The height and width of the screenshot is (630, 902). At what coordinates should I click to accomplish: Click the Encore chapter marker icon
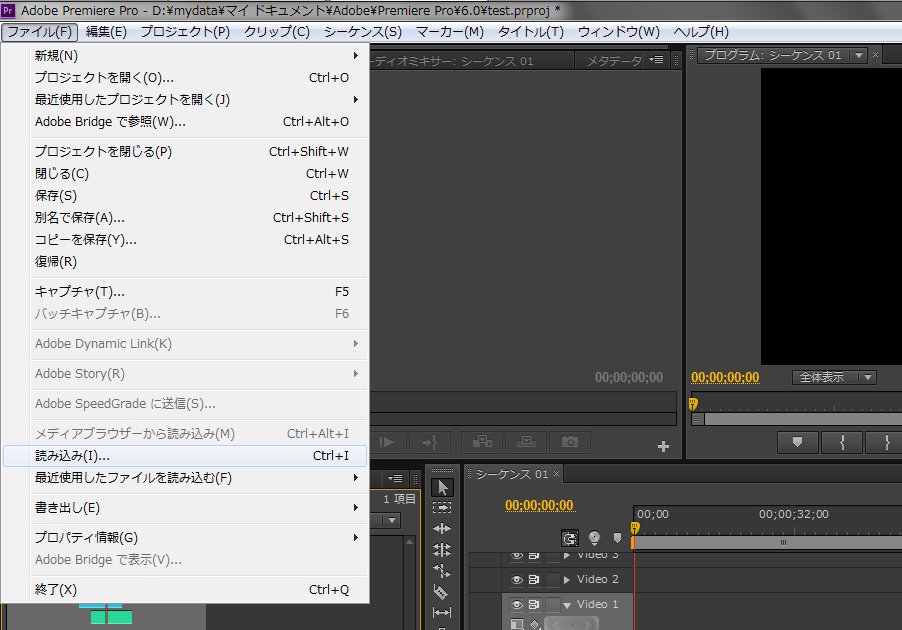594,538
